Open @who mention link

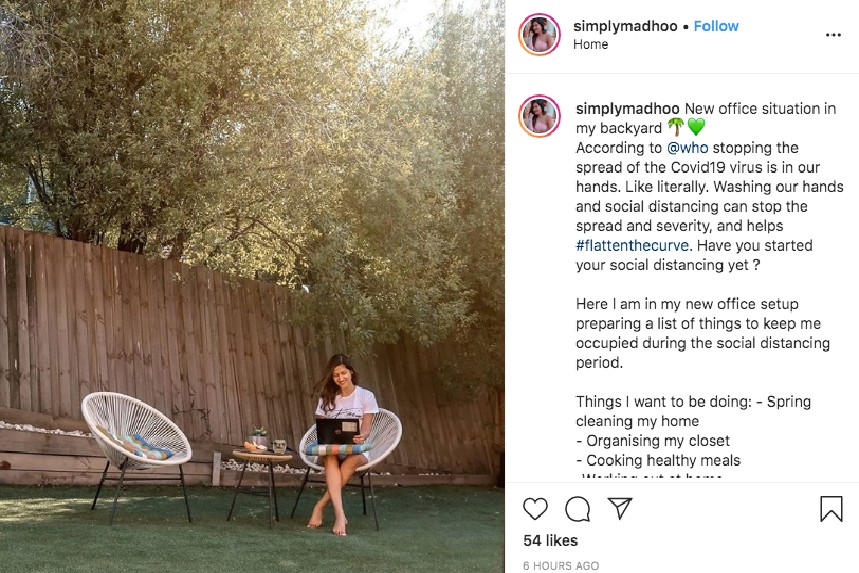click(x=688, y=148)
